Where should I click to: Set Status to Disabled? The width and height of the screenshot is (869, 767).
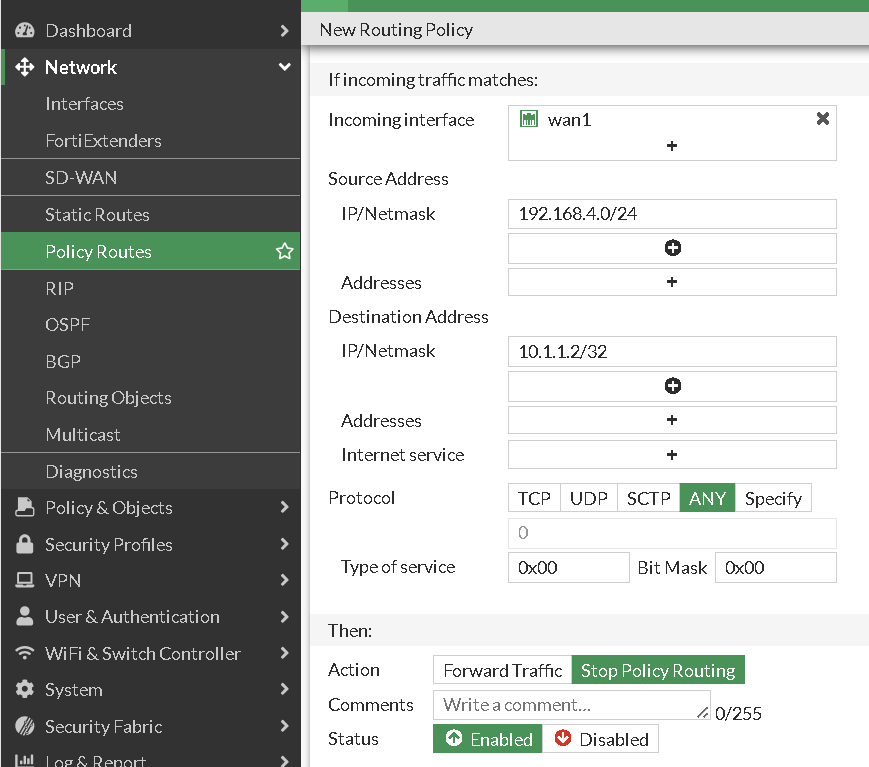[x=601, y=740]
